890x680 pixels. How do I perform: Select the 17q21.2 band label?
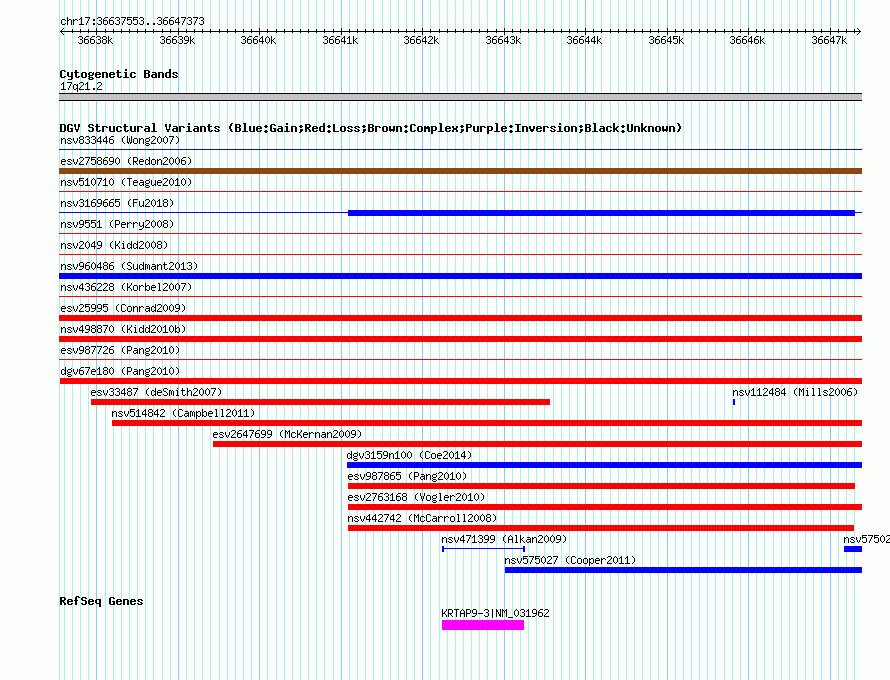pyautogui.click(x=81, y=86)
